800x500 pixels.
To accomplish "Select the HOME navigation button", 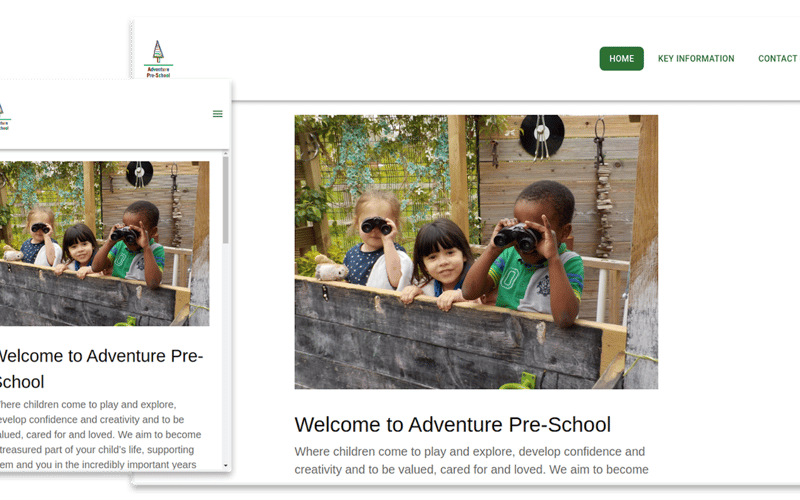I will tap(621, 59).
